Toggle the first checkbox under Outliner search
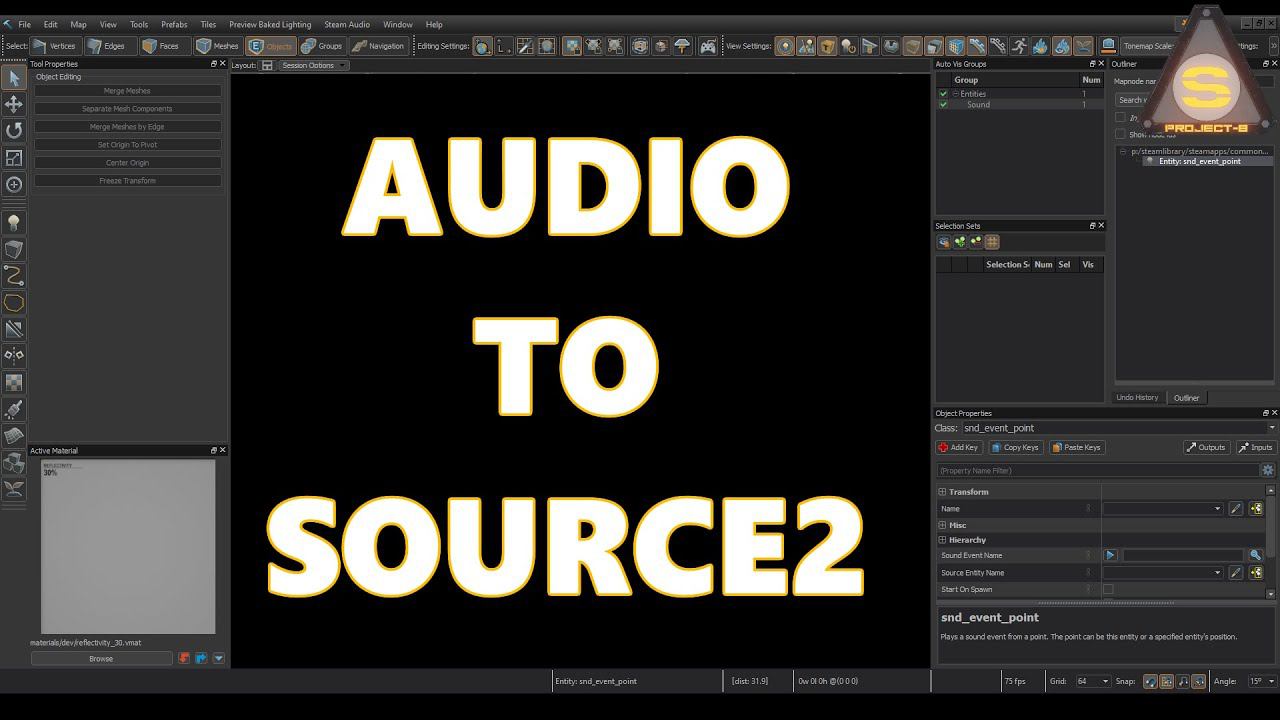This screenshot has width=1280, height=720. 1120,118
